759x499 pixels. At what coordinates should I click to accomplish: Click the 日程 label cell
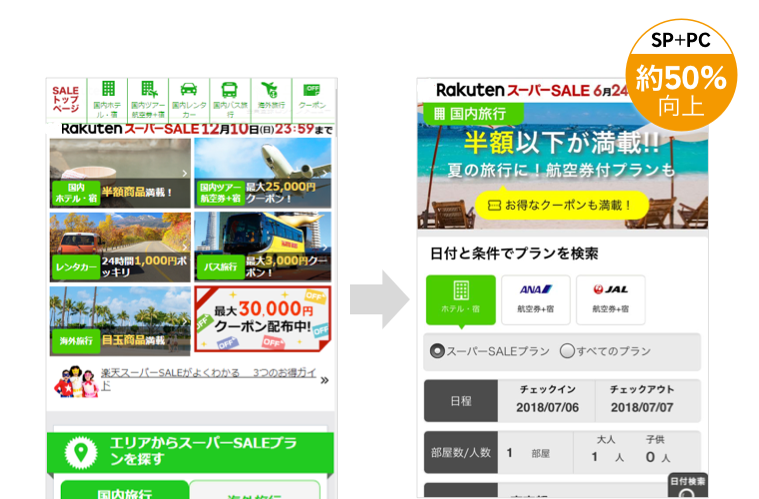(x=461, y=401)
